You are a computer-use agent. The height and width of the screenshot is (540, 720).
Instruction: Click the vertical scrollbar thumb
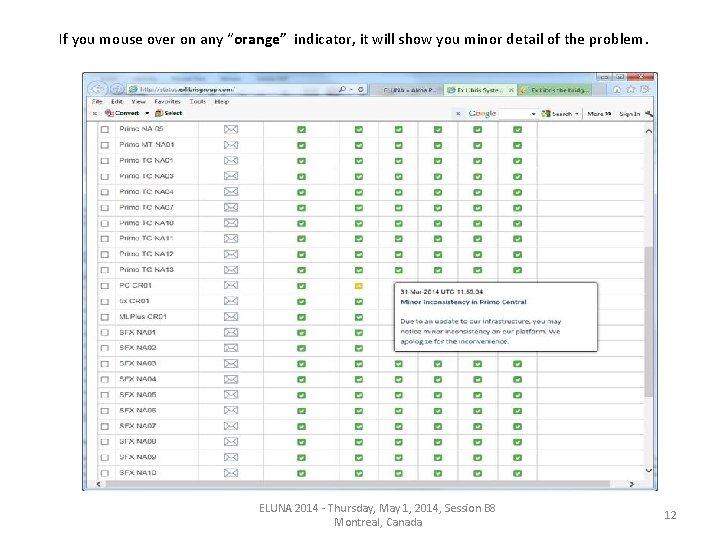tap(649, 321)
